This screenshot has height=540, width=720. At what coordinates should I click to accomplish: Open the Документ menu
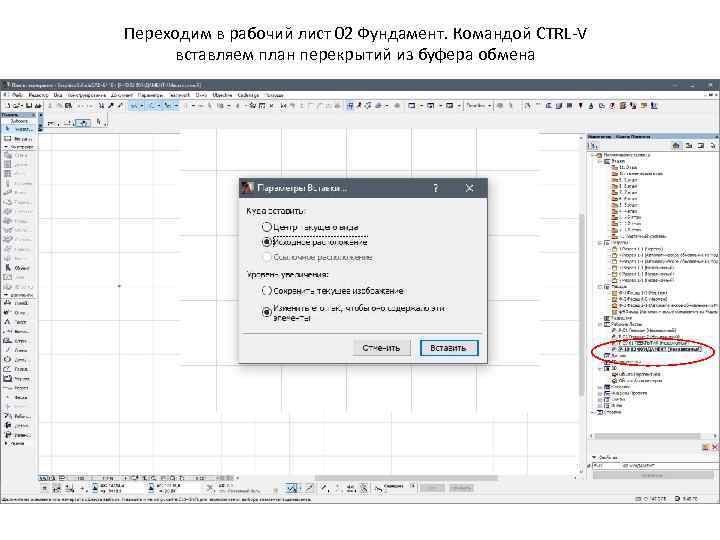pyautogui.click(x=122, y=95)
